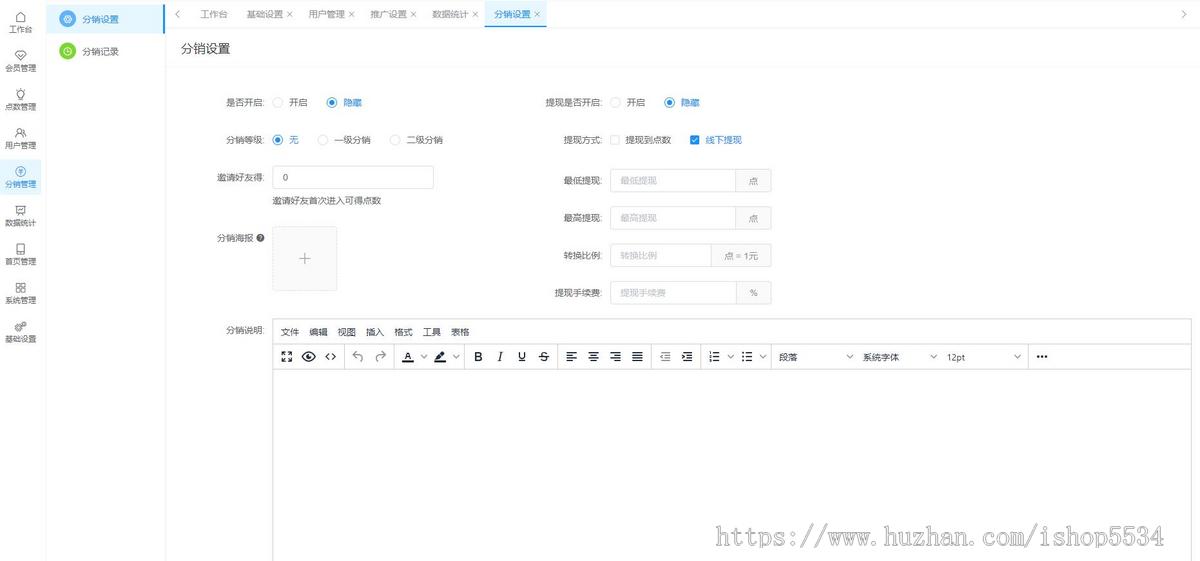The width and height of the screenshot is (1200, 561).
Task: Increase indent in editor
Action: coord(687,357)
